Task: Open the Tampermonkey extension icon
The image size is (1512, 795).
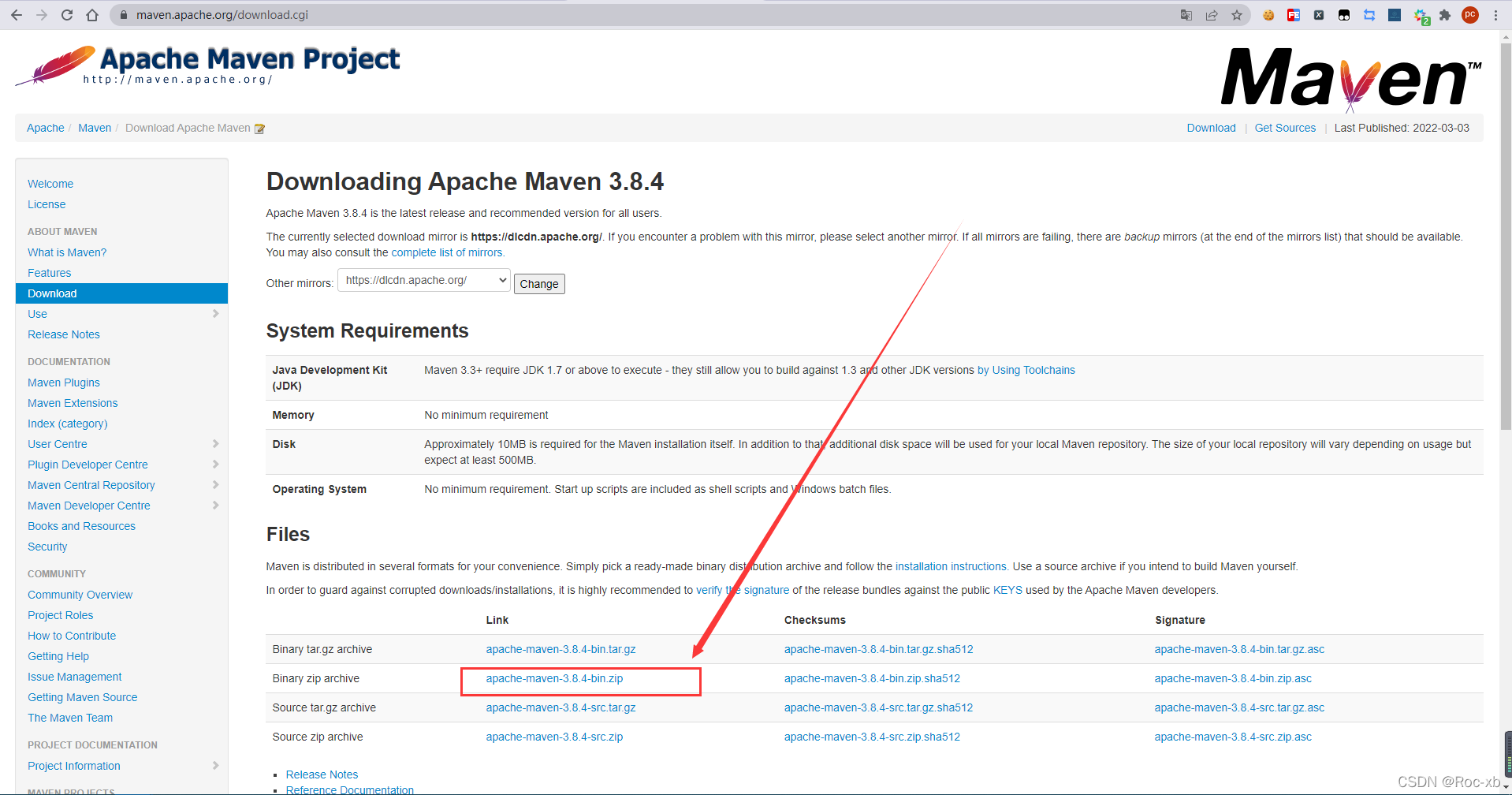Action: click(1344, 15)
